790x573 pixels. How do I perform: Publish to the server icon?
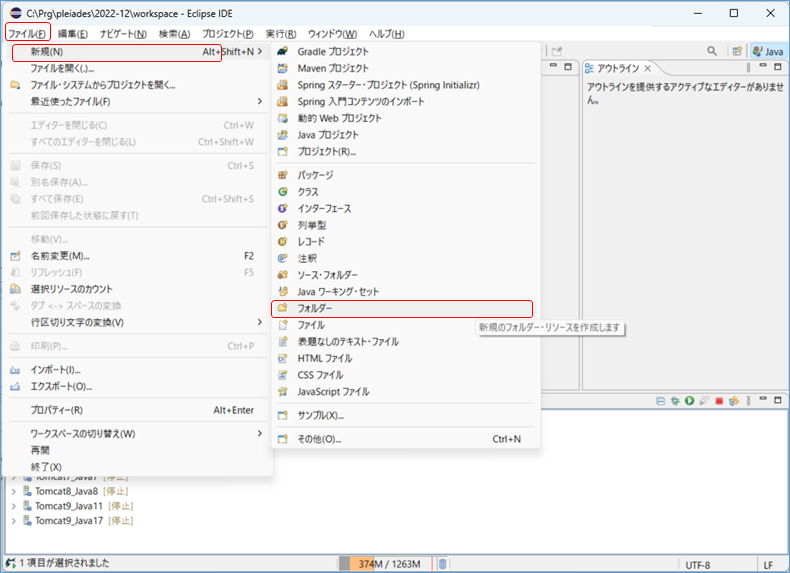pos(734,401)
